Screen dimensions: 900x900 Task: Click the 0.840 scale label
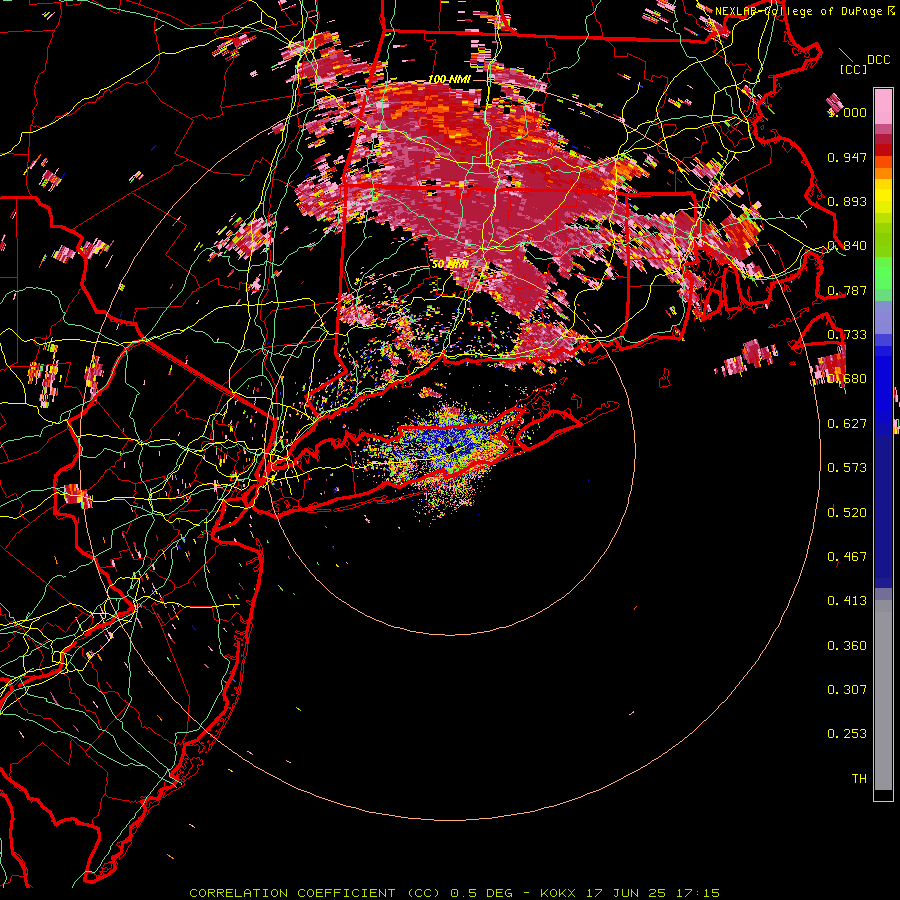847,246
